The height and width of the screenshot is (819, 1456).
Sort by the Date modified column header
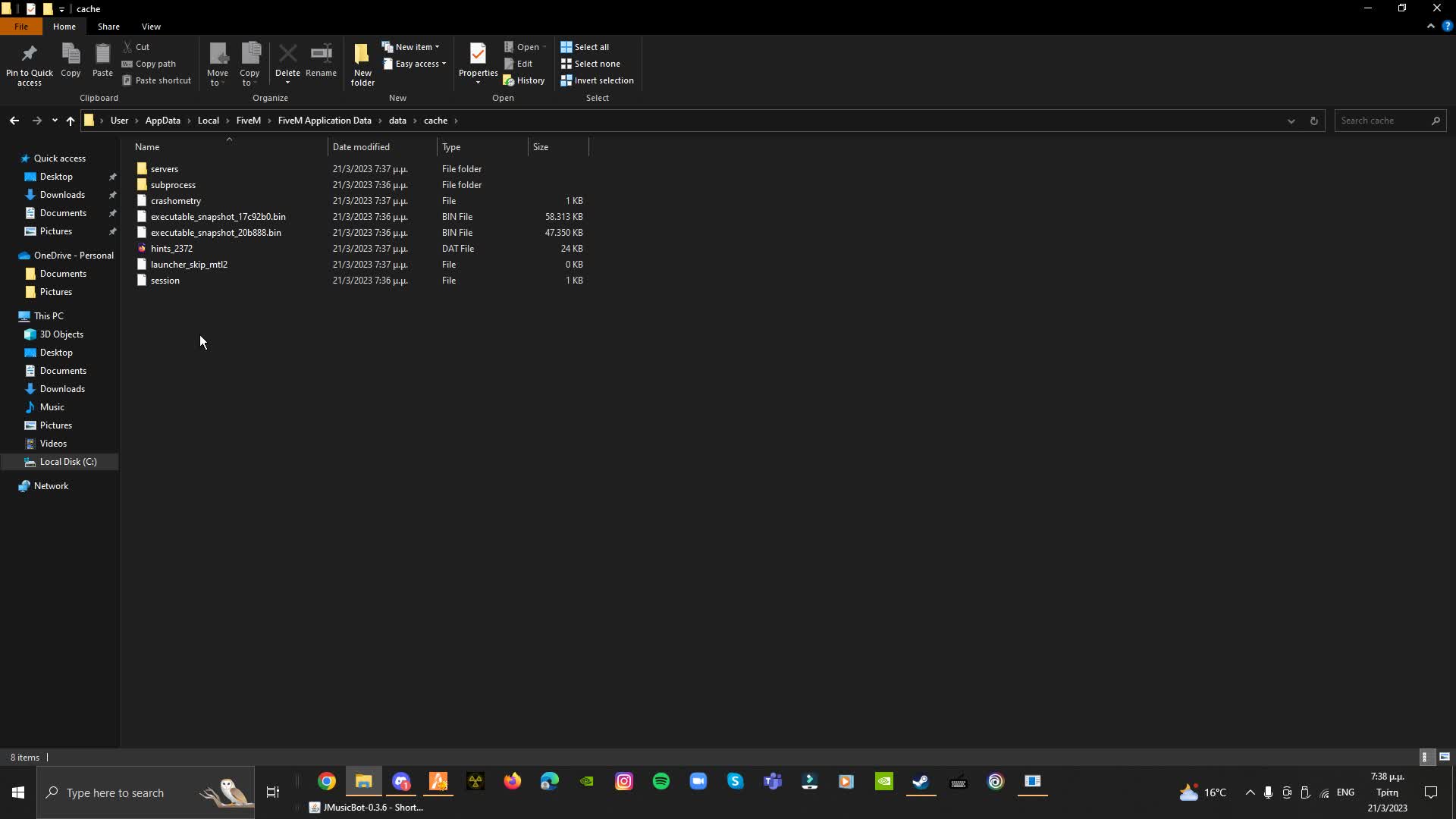coord(382,146)
